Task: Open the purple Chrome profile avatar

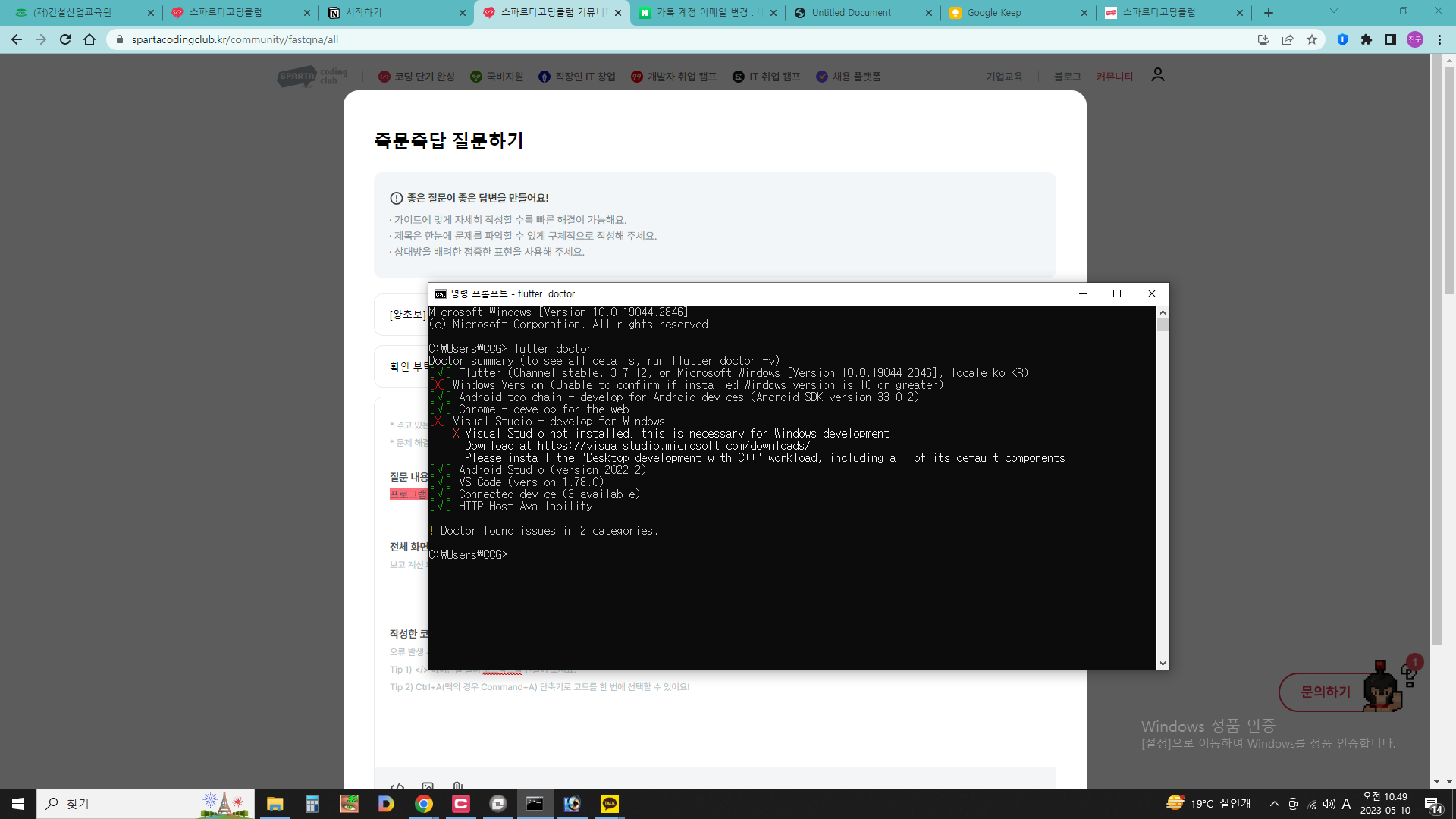Action: [x=1415, y=39]
